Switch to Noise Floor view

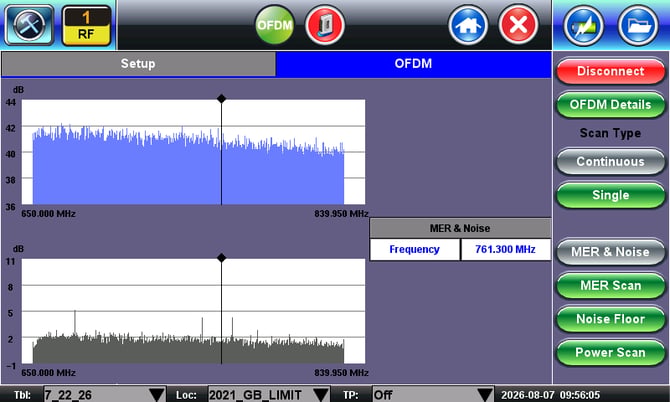coord(611,319)
